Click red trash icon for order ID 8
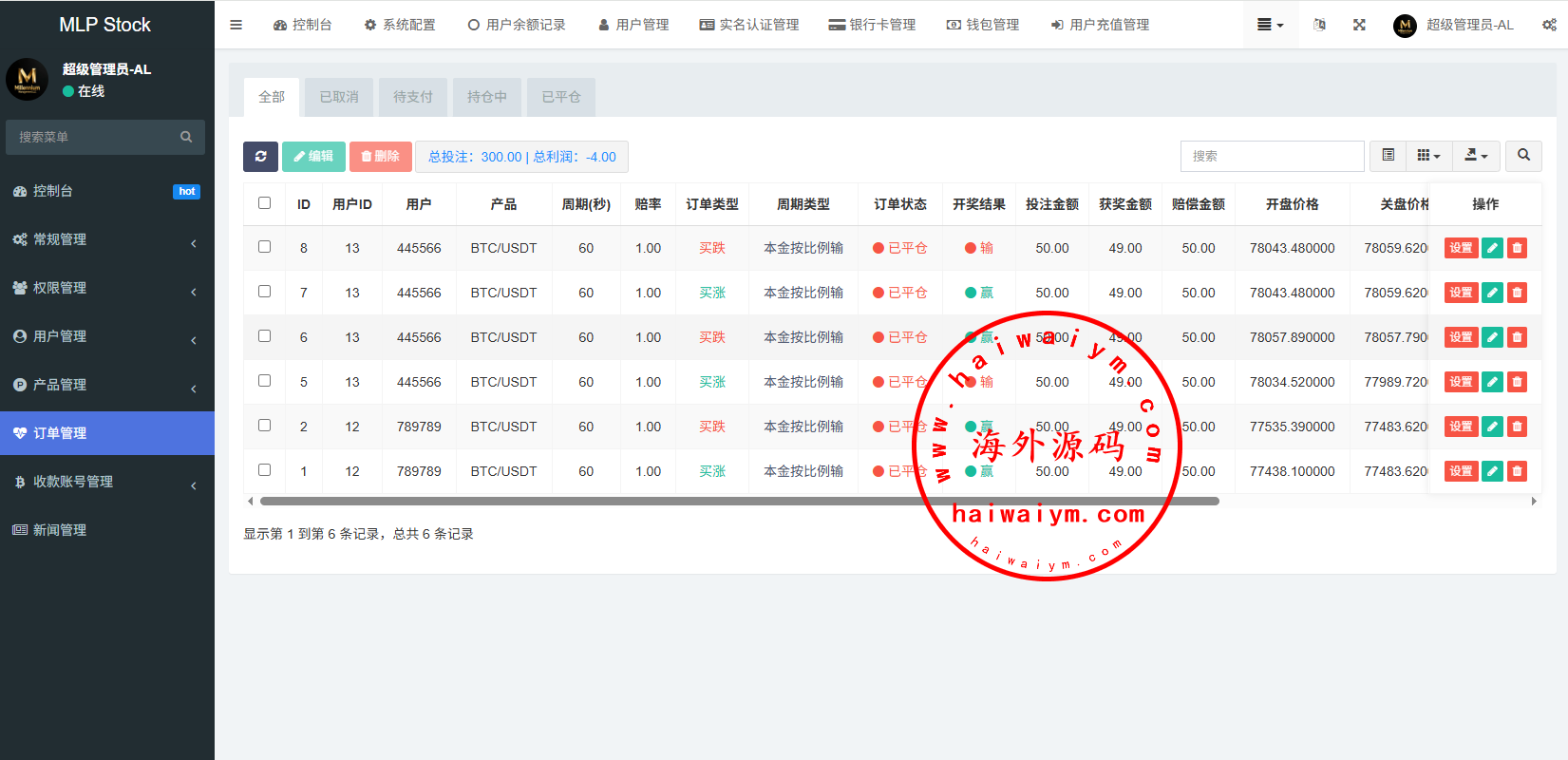The width and height of the screenshot is (1568, 760). click(1517, 248)
